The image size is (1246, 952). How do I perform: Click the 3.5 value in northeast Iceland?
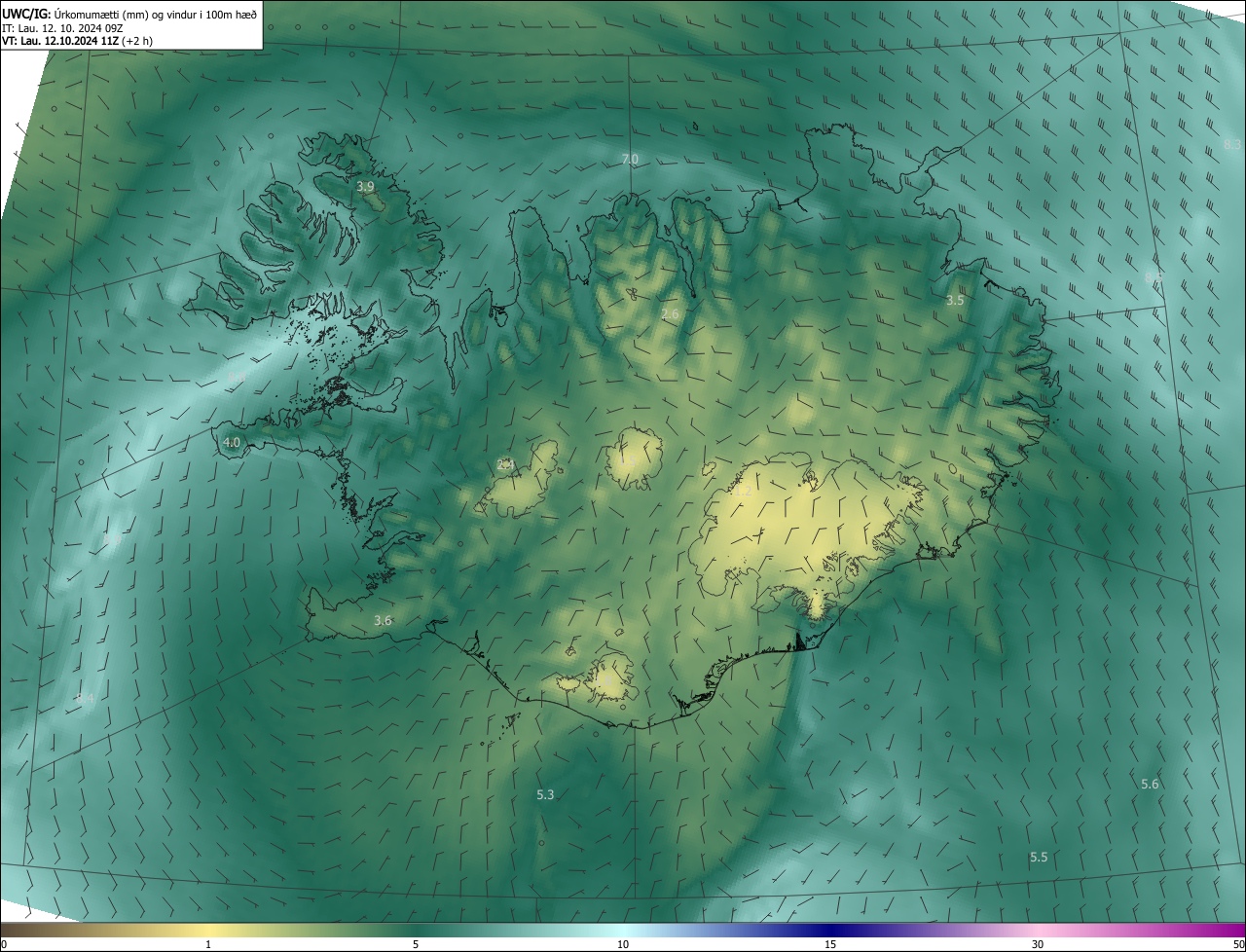[955, 301]
